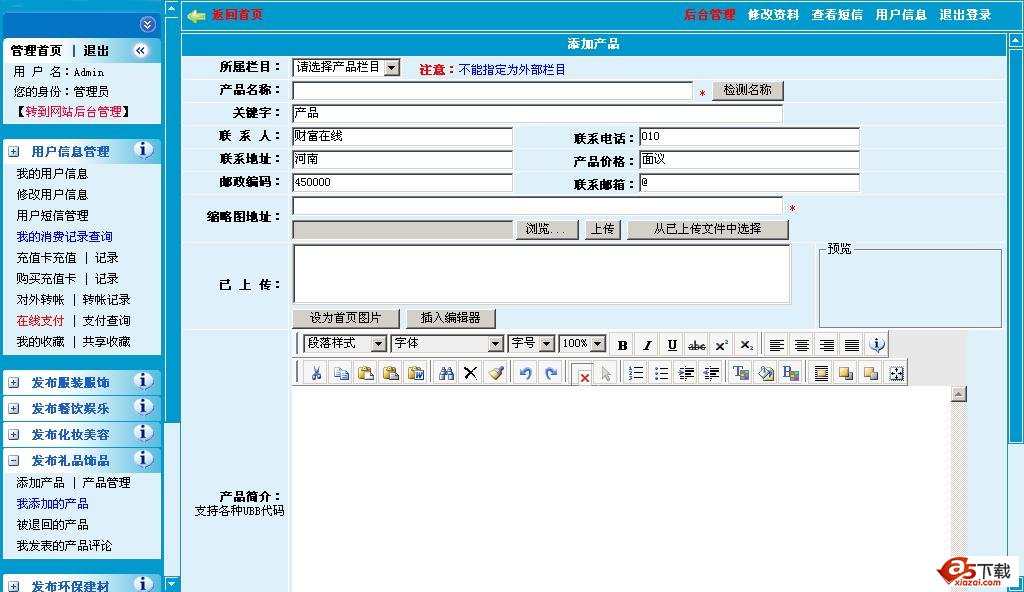Viewport: 1024px width, 592px height.
Task: Paste from Word using the W clipboard icon
Action: [x=415, y=373]
